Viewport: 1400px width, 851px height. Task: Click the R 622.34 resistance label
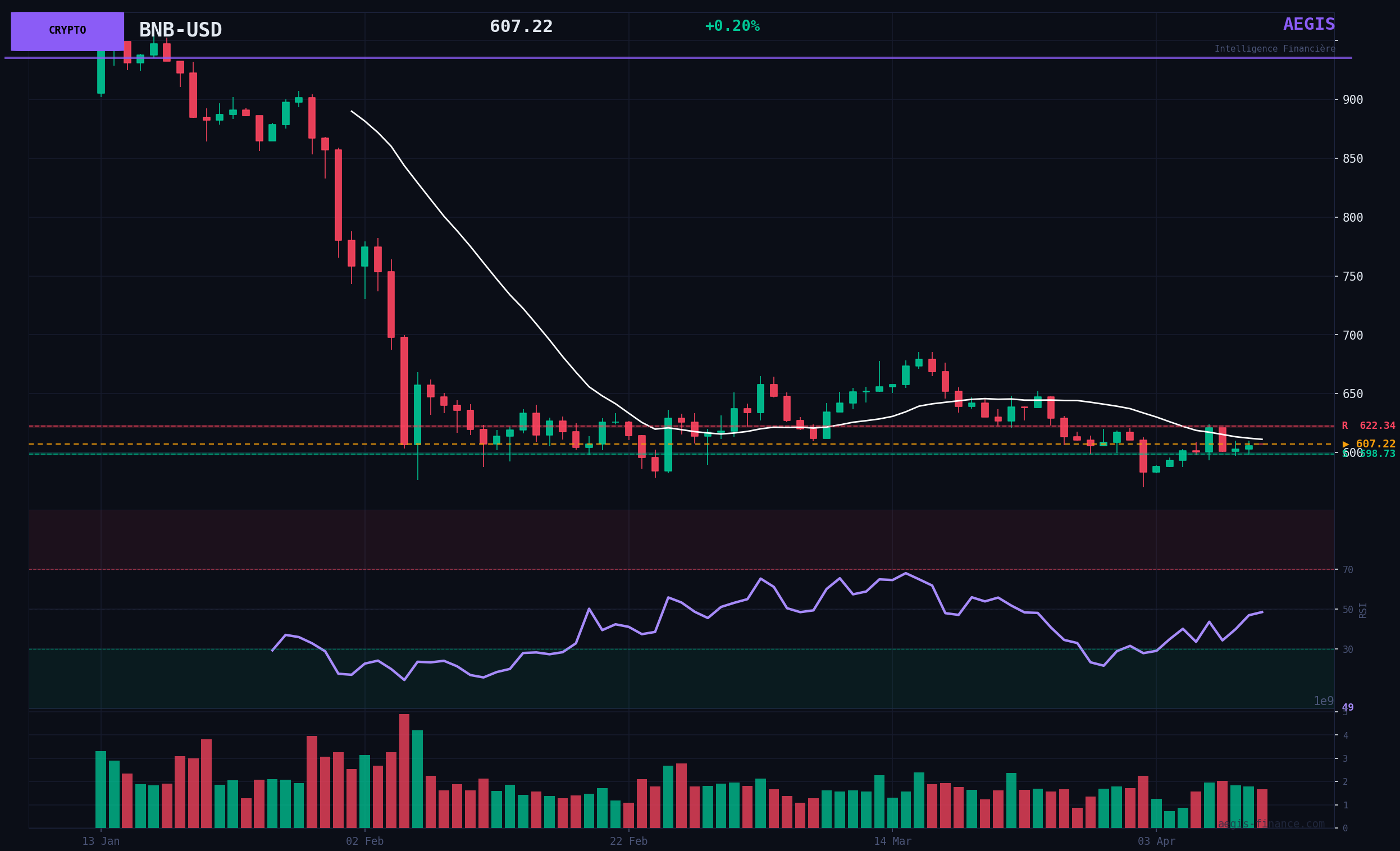click(1367, 425)
